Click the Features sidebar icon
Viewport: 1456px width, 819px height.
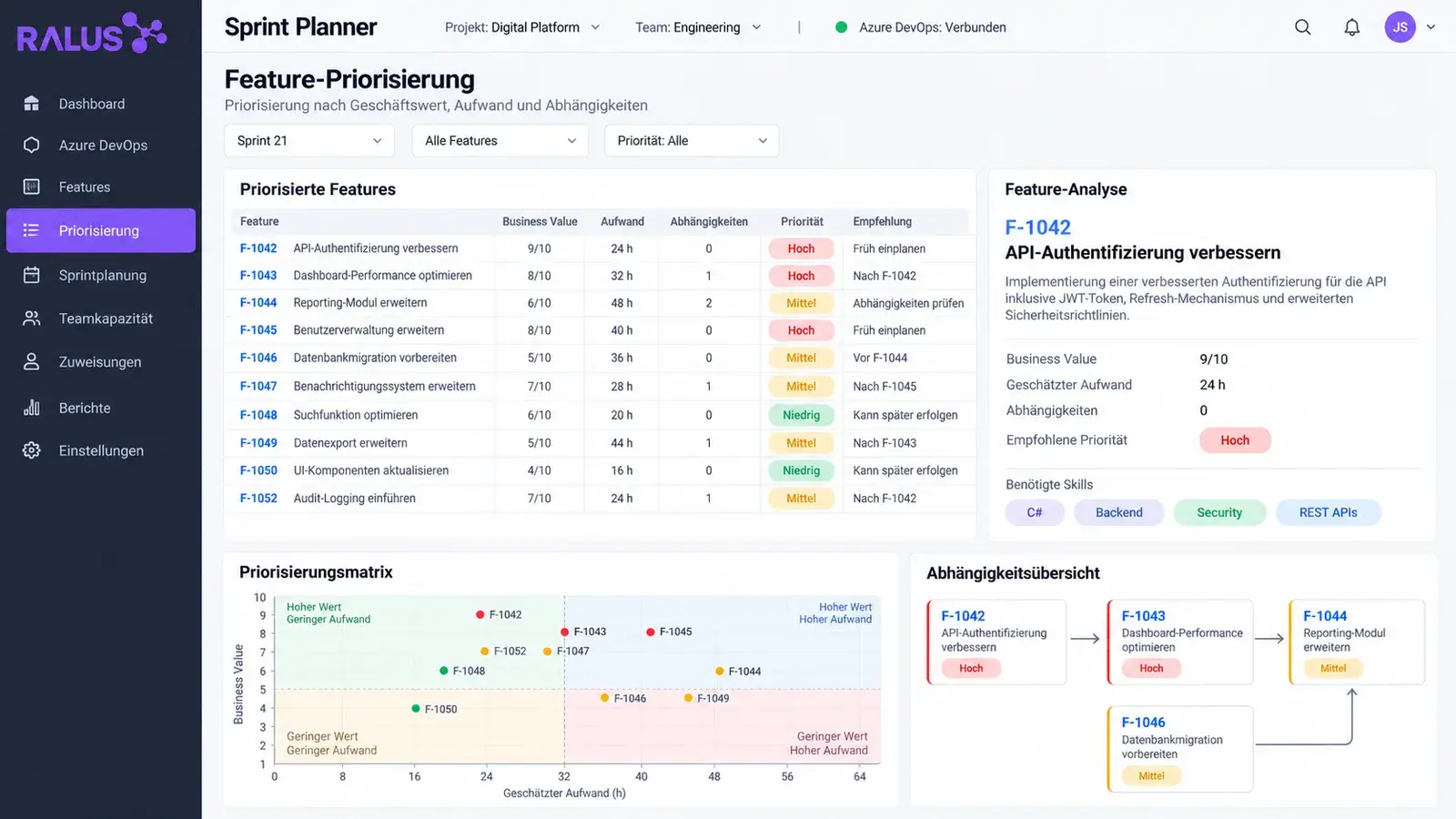click(x=31, y=187)
